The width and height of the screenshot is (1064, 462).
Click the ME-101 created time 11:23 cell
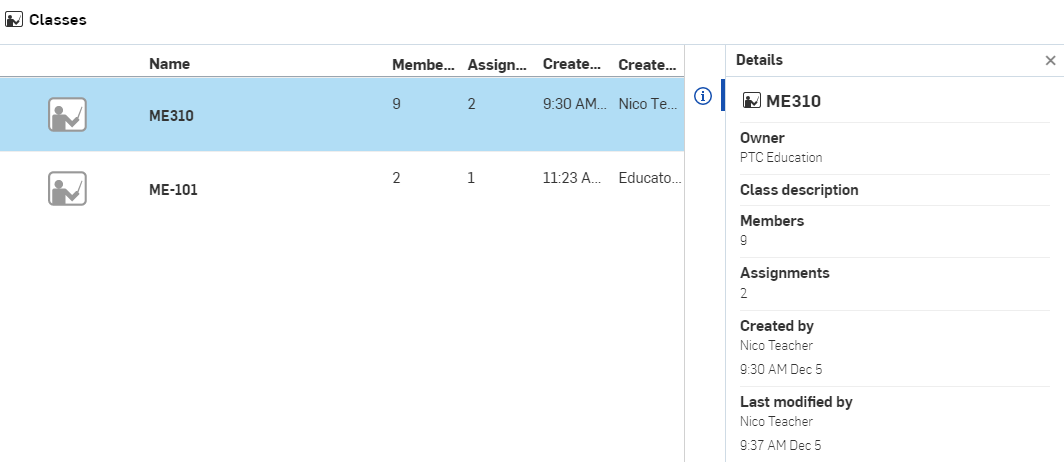click(572, 177)
